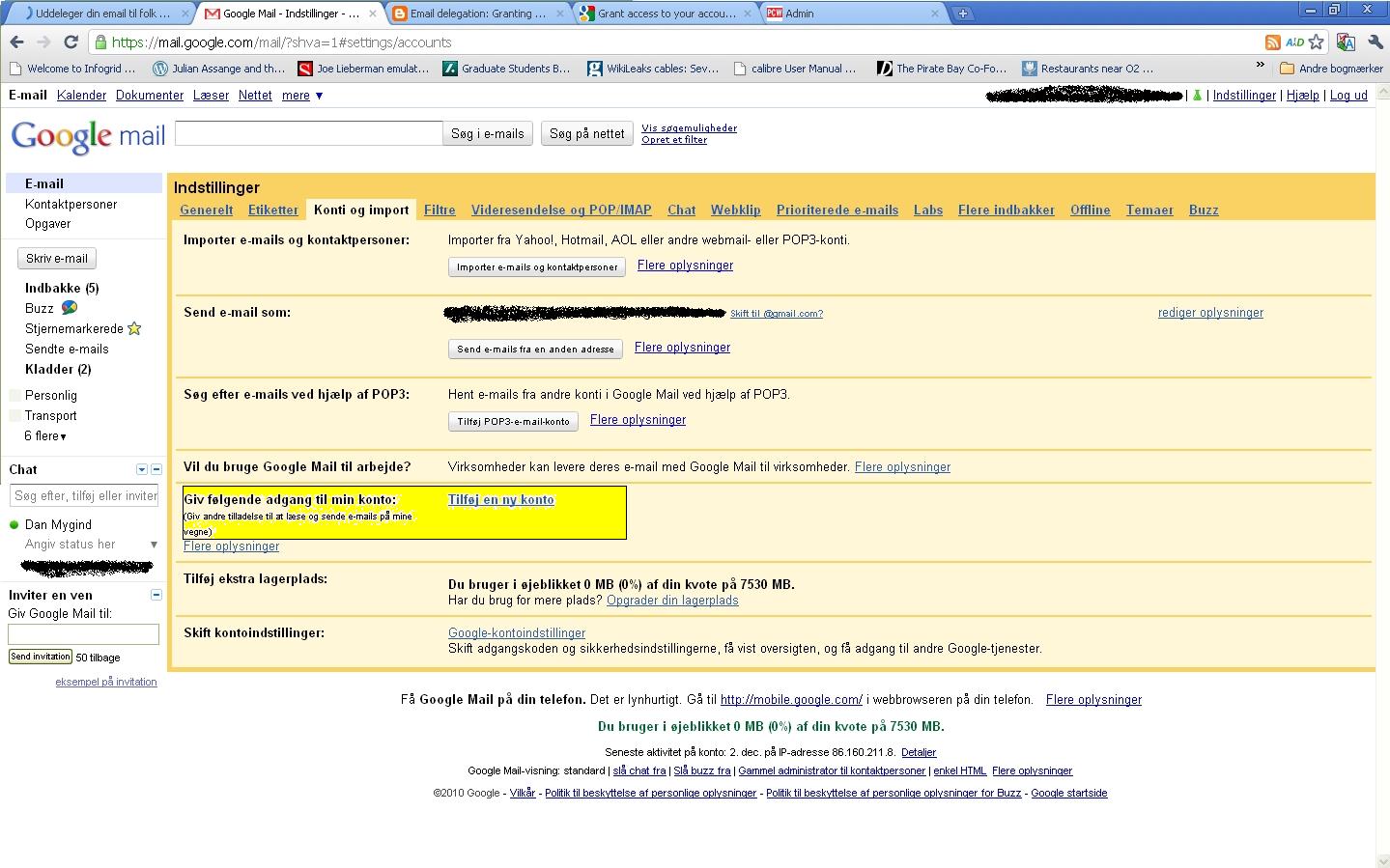The image size is (1390, 868).
Task: Open the Chrome wrench menu
Action: pos(1376,42)
